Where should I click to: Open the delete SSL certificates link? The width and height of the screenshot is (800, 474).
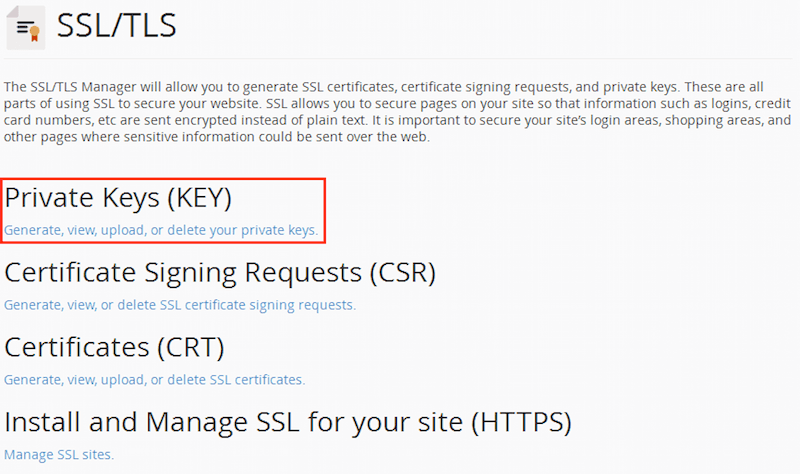(x=154, y=379)
